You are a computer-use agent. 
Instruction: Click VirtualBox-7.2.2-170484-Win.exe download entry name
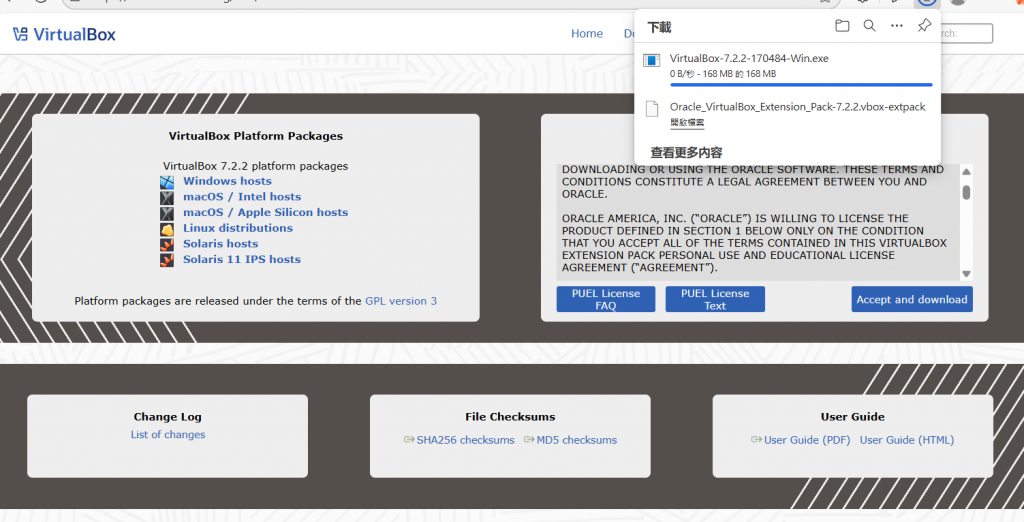pos(749,58)
